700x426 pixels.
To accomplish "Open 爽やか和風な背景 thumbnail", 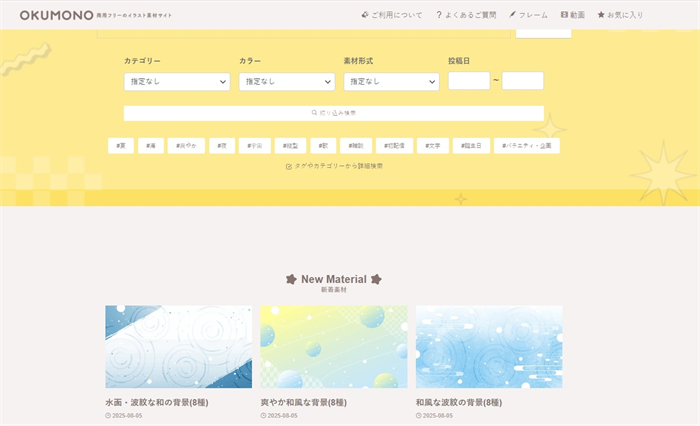I will [x=334, y=346].
